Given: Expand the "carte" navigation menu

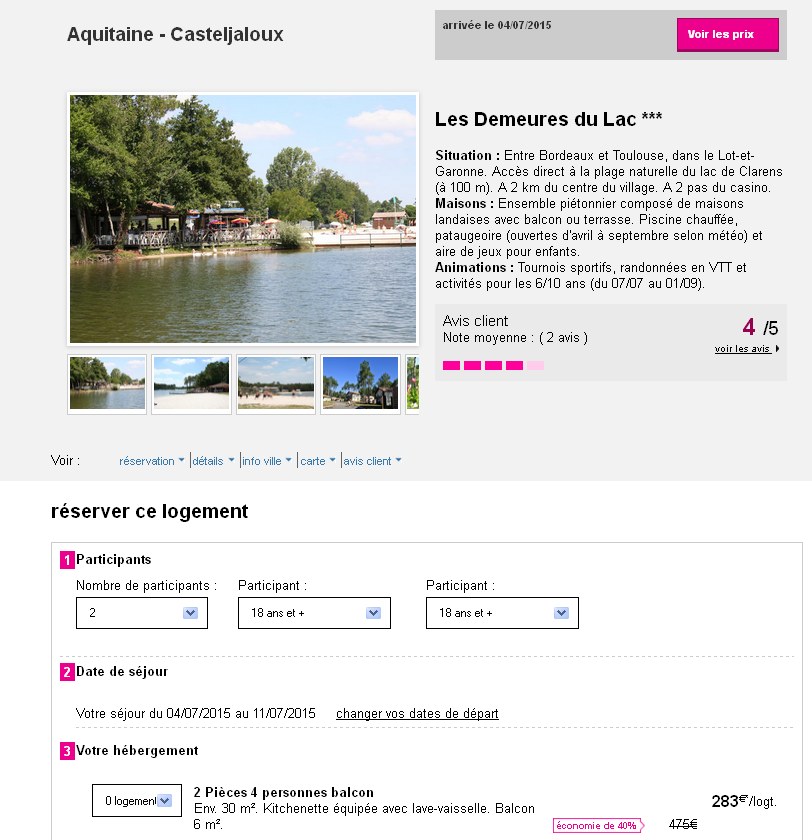Looking at the screenshot, I should click(x=318, y=461).
